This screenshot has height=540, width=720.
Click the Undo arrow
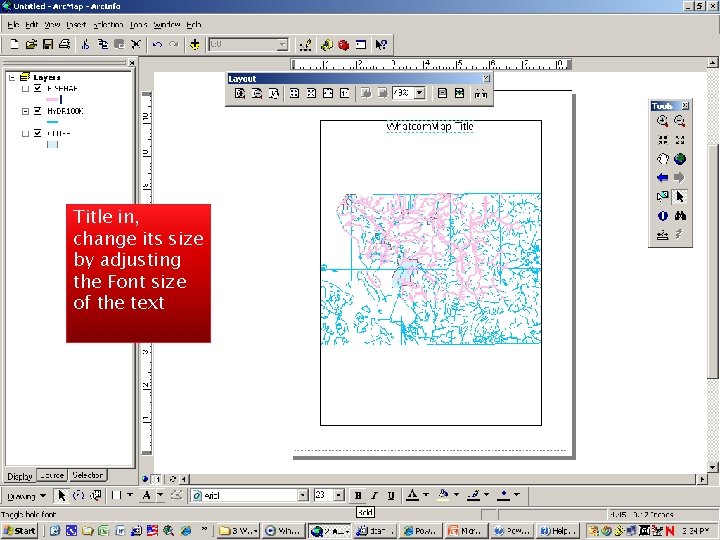coord(157,44)
